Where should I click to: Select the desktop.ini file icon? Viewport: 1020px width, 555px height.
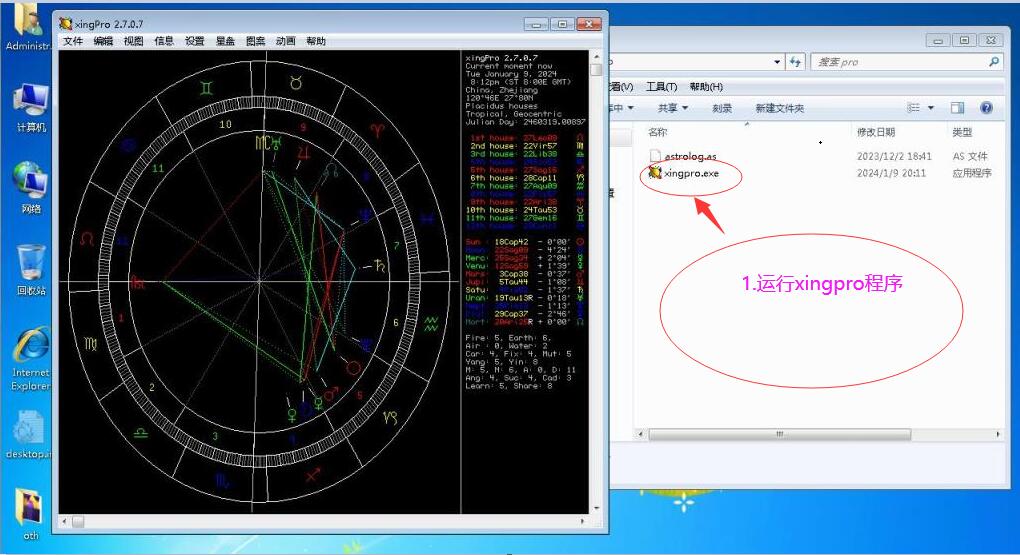[x=29, y=435]
